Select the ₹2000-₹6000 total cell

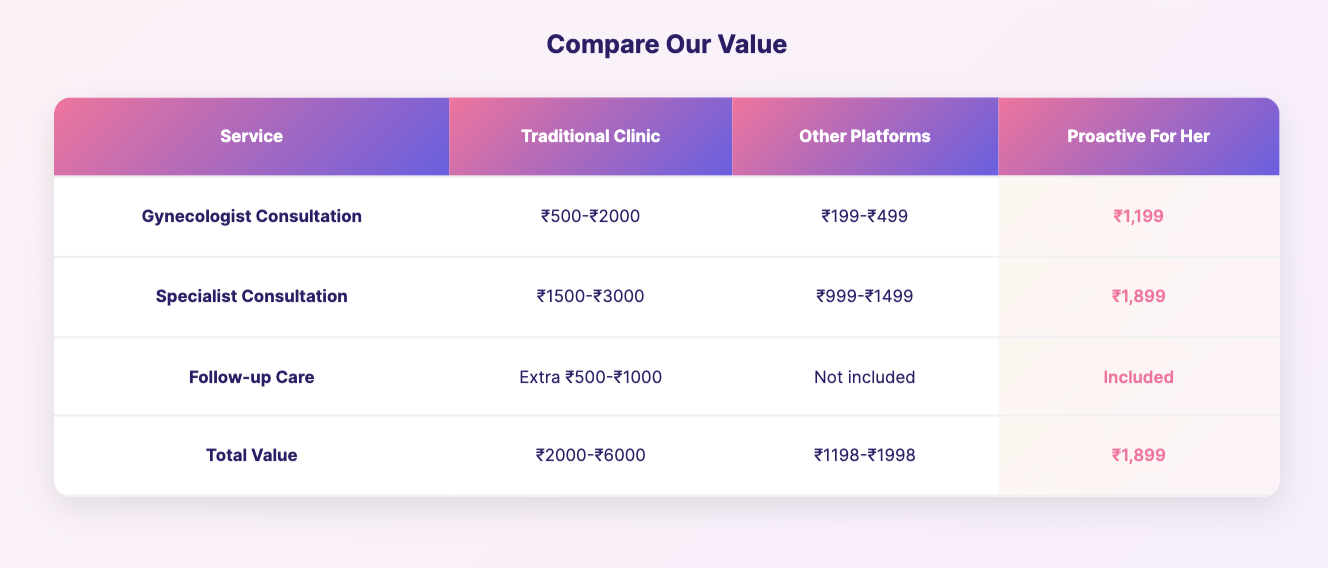[591, 455]
